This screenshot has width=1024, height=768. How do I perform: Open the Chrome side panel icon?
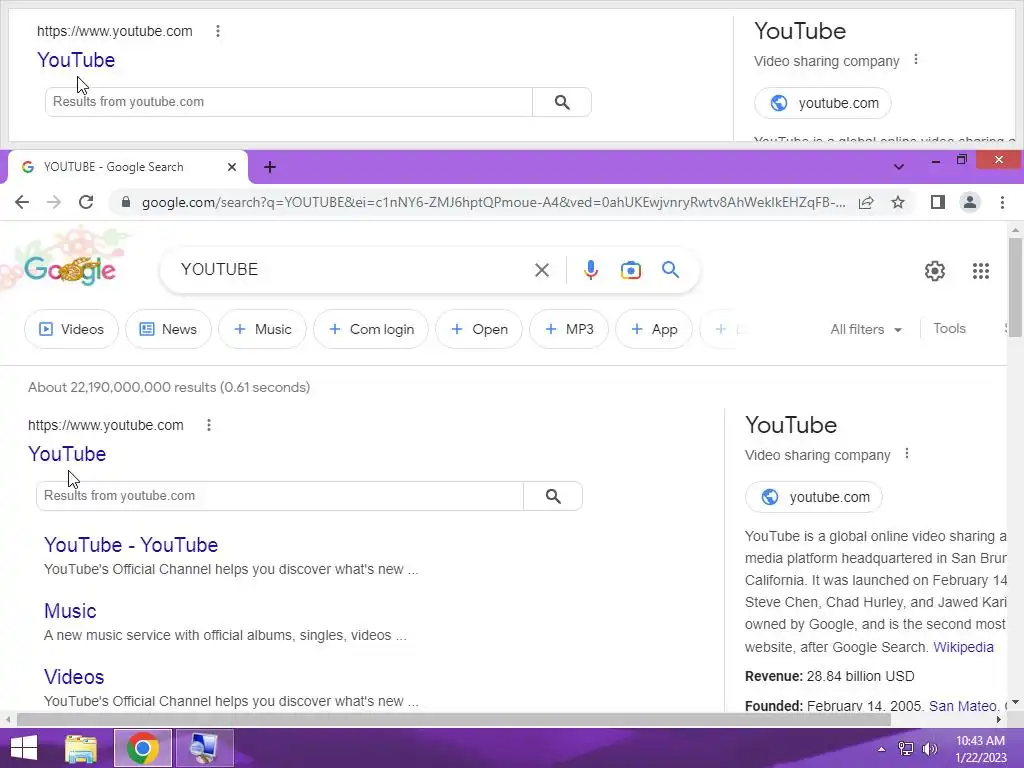pos(938,202)
